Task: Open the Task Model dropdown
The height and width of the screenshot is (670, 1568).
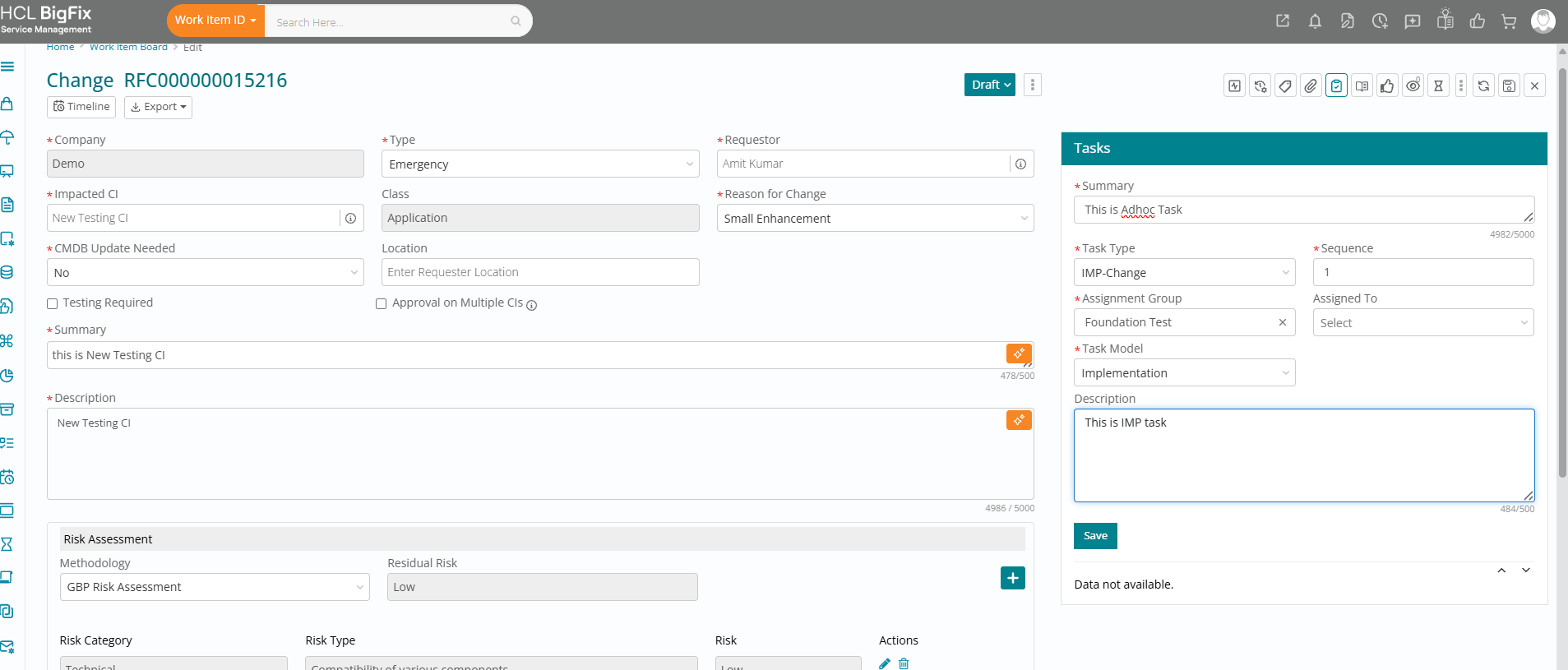Action: click(1184, 373)
